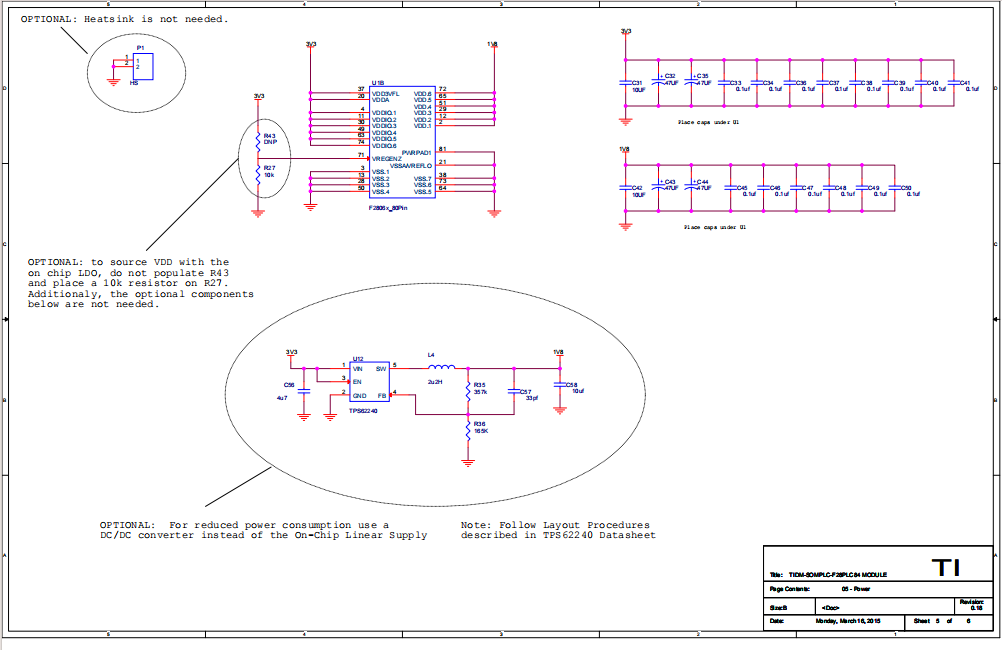The image size is (1002, 650).
Task: Click the PWRPAD1 pin label
Action: 417,152
